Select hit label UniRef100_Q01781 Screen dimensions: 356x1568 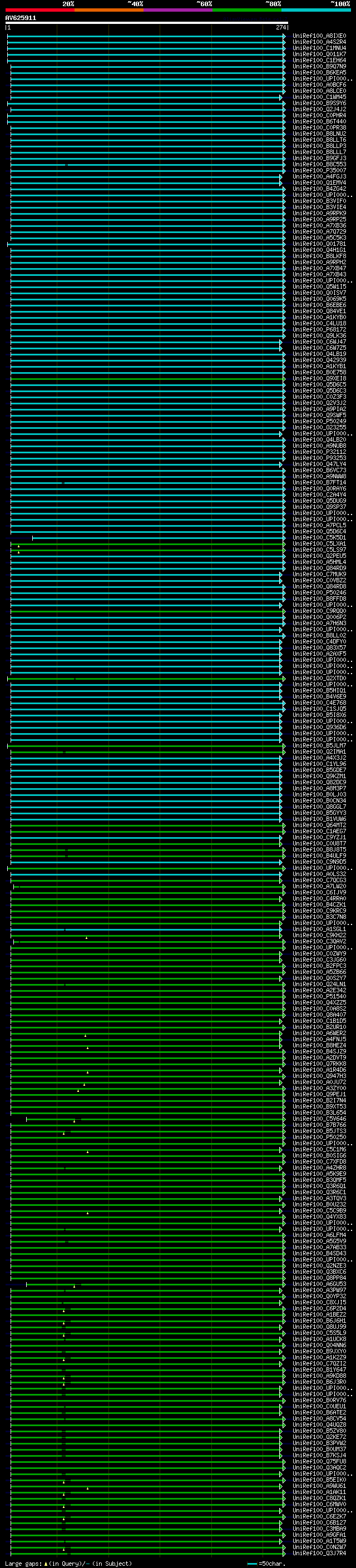click(319, 244)
